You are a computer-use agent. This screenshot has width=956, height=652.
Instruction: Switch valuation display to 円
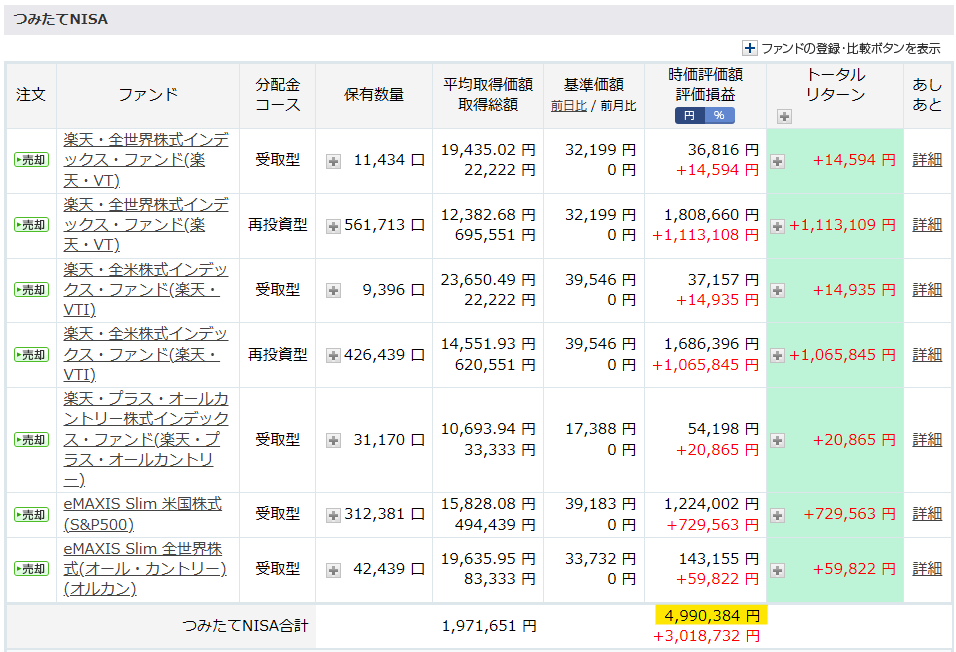(690, 116)
